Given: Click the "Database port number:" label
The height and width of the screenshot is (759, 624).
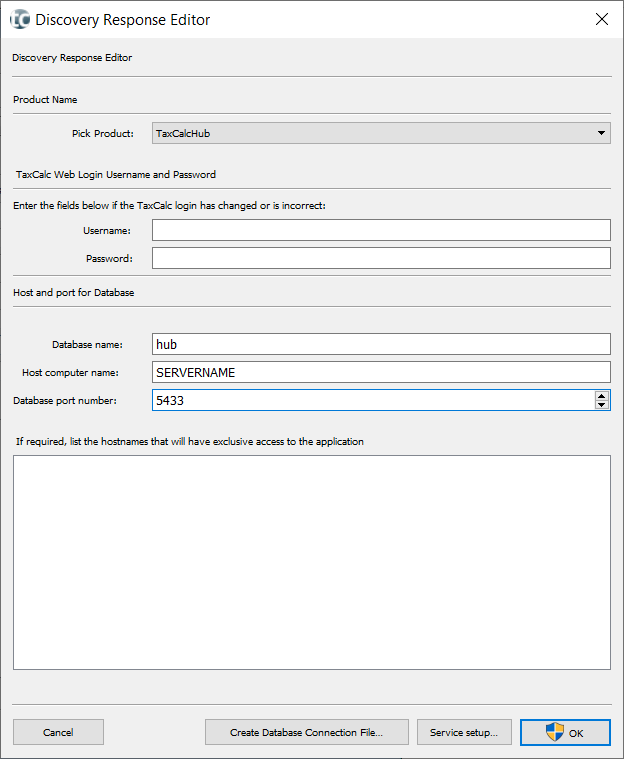Looking at the screenshot, I should [65, 401].
